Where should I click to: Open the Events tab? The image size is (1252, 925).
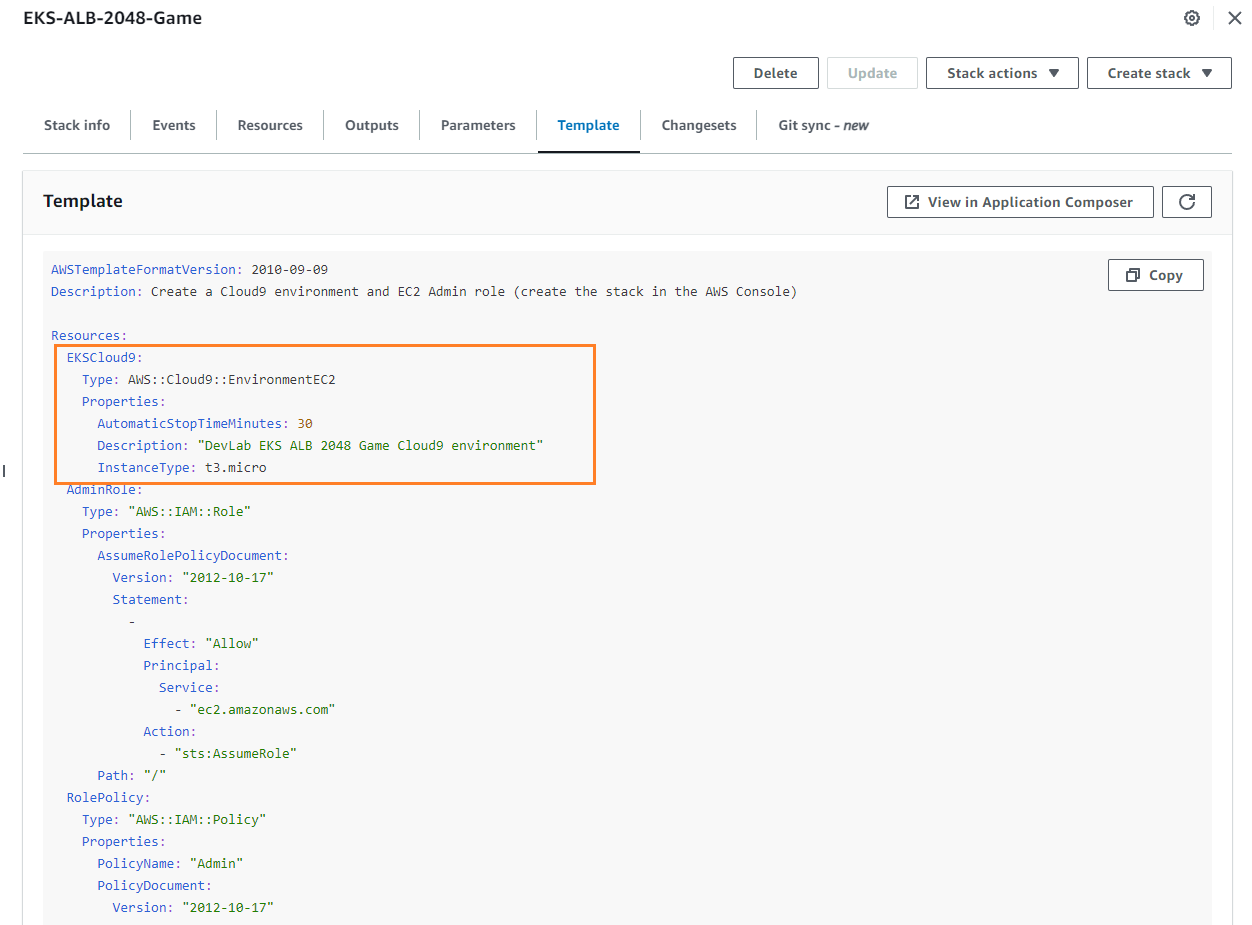(174, 125)
